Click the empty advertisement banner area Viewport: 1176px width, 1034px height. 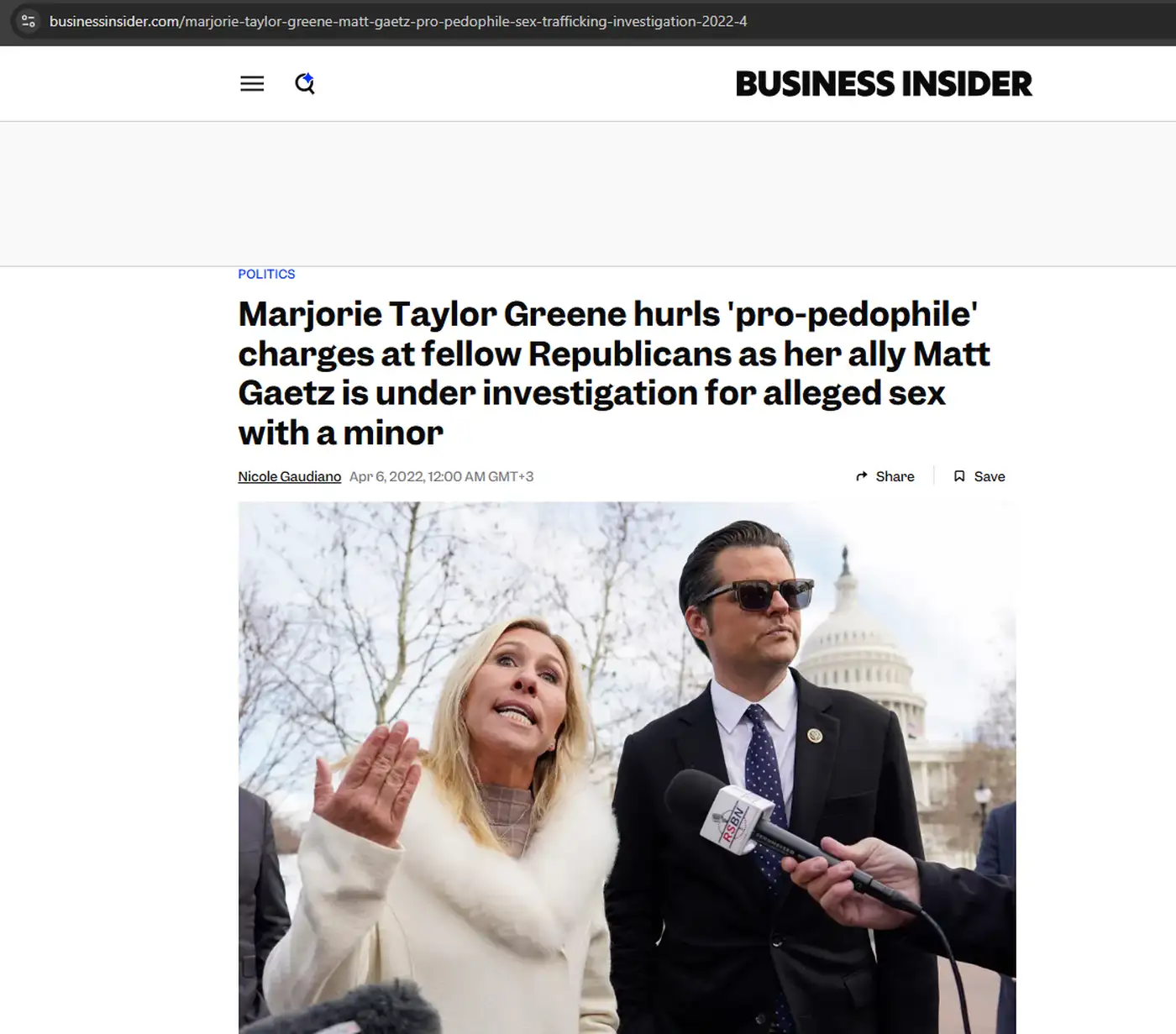coord(588,194)
